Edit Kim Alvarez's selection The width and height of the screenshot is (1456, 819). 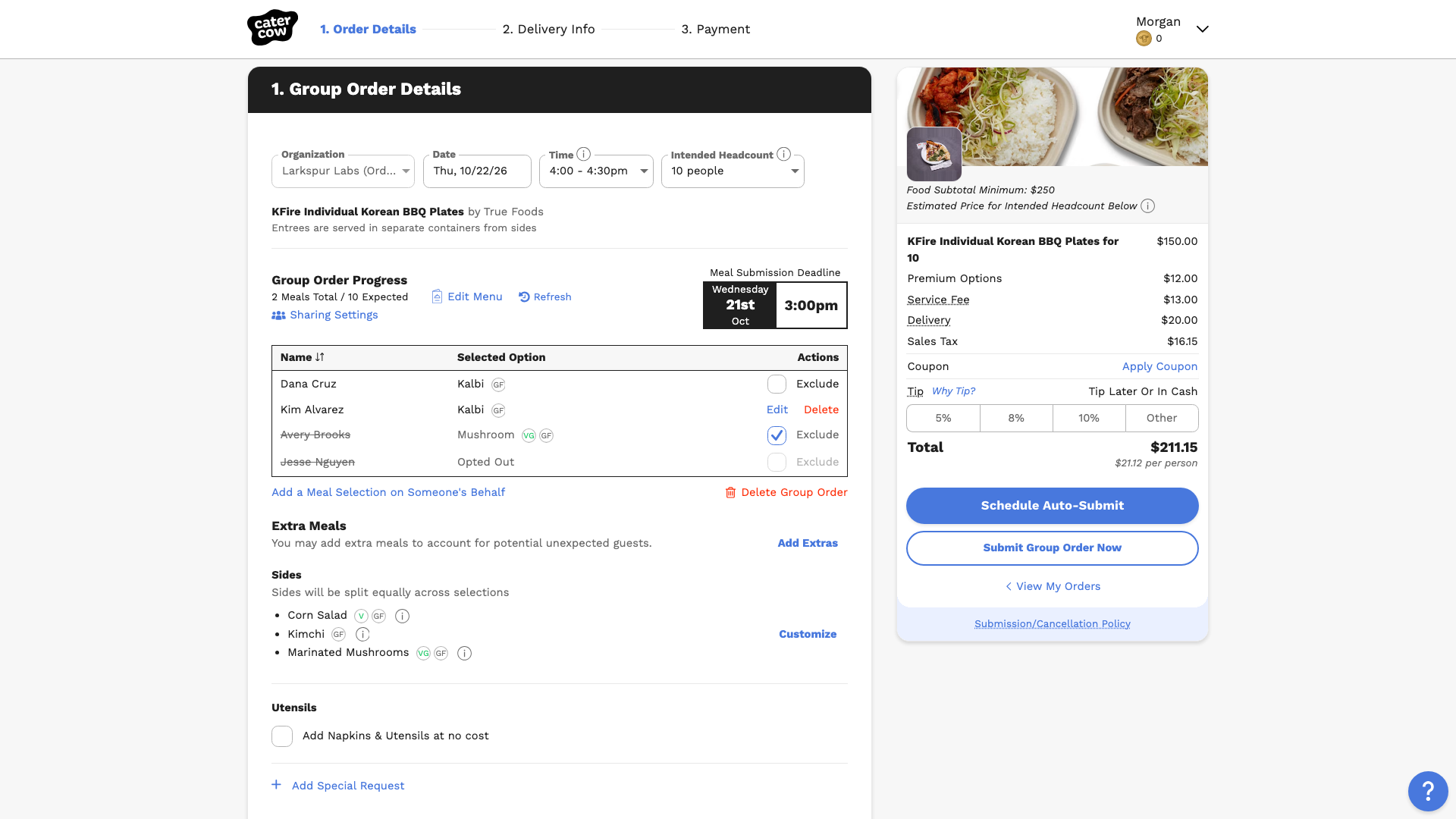(x=777, y=409)
